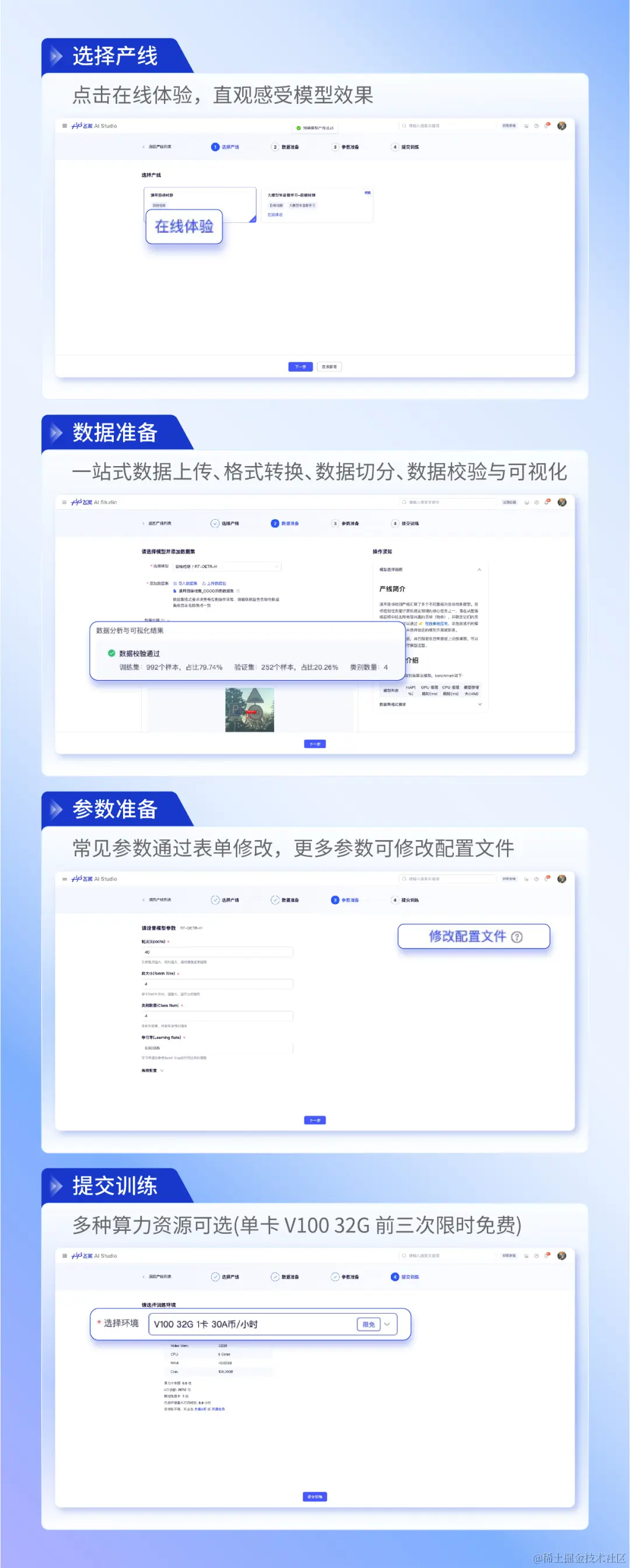Click completed 数据准备 step in 参数准备 screenshot
Image resolution: width=630 pixels, height=1568 pixels.
coord(285,900)
